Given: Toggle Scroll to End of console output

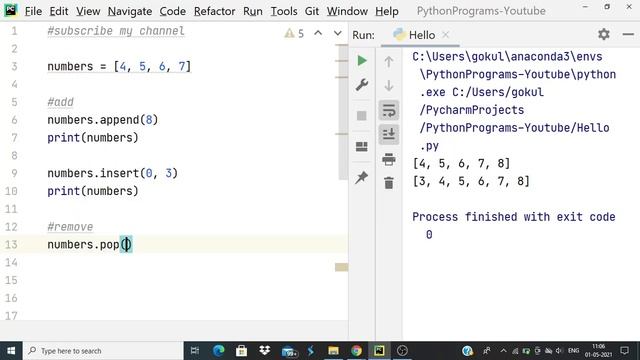Looking at the screenshot, I should click(389, 134).
